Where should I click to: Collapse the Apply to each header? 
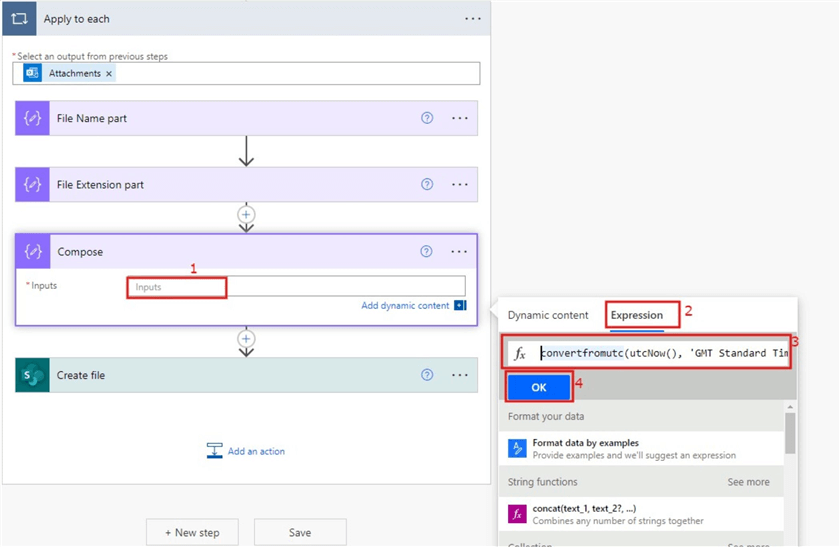(246, 18)
